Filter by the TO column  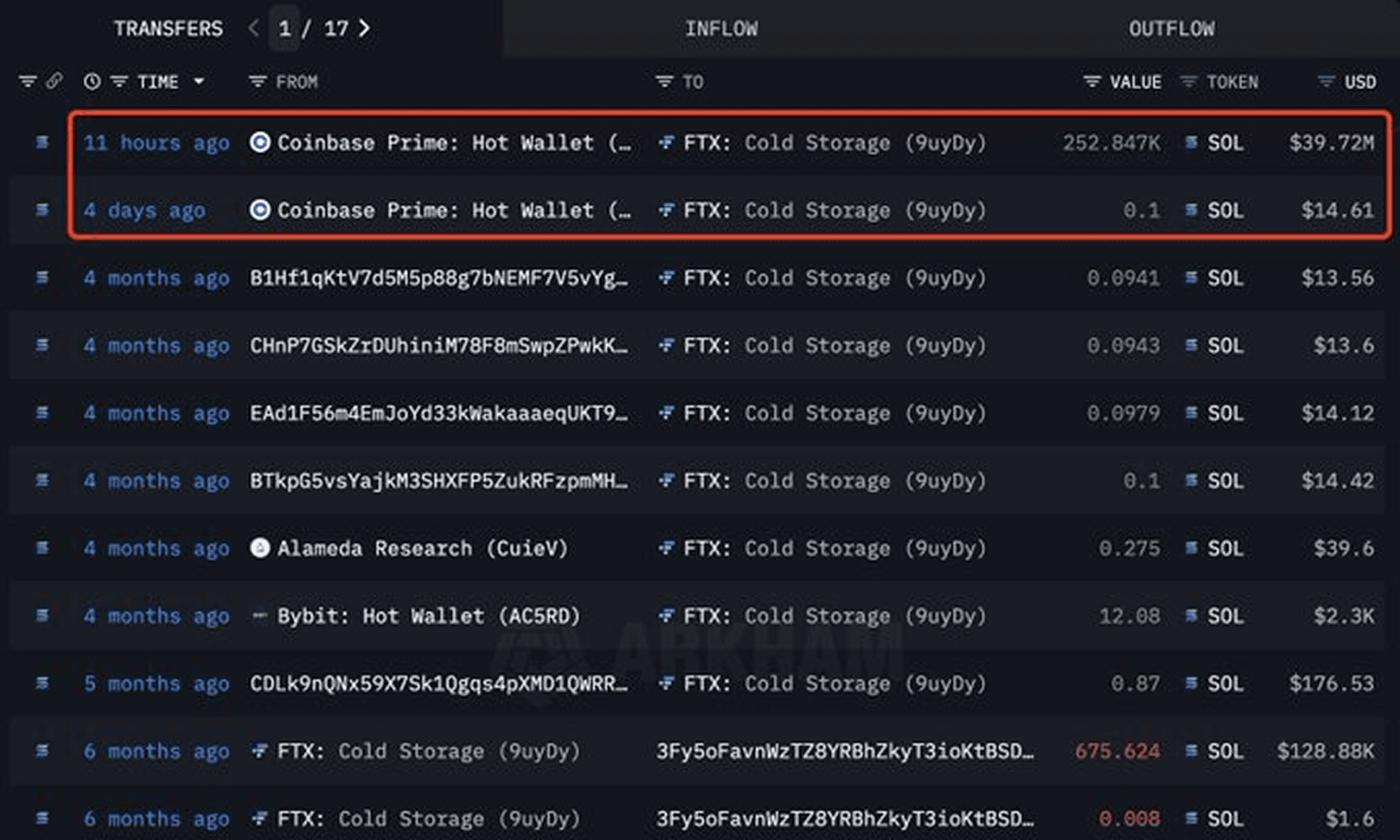pyautogui.click(x=664, y=82)
